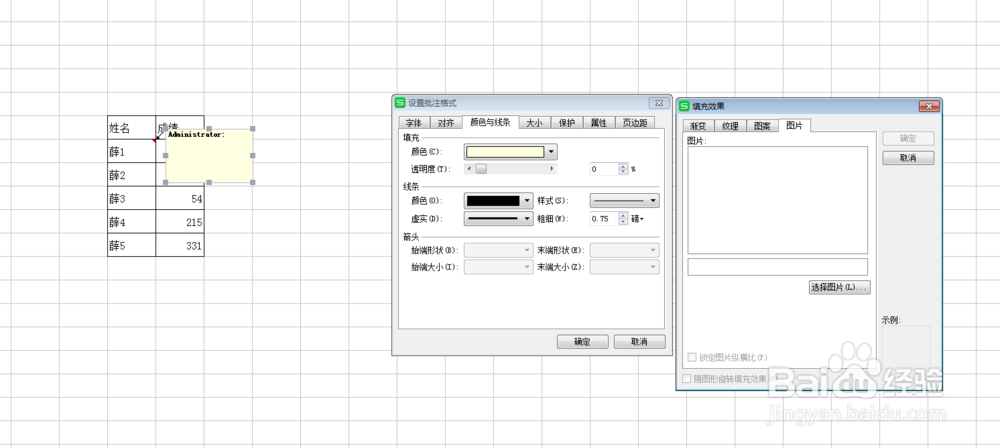Click the cell 薛5

click(131, 245)
